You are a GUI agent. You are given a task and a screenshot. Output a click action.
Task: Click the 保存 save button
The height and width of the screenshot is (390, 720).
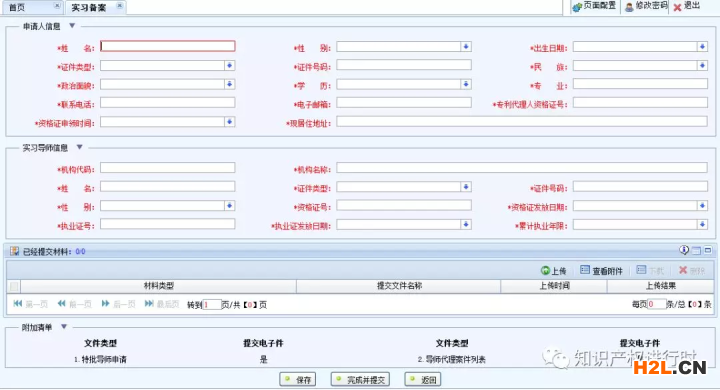click(x=298, y=379)
